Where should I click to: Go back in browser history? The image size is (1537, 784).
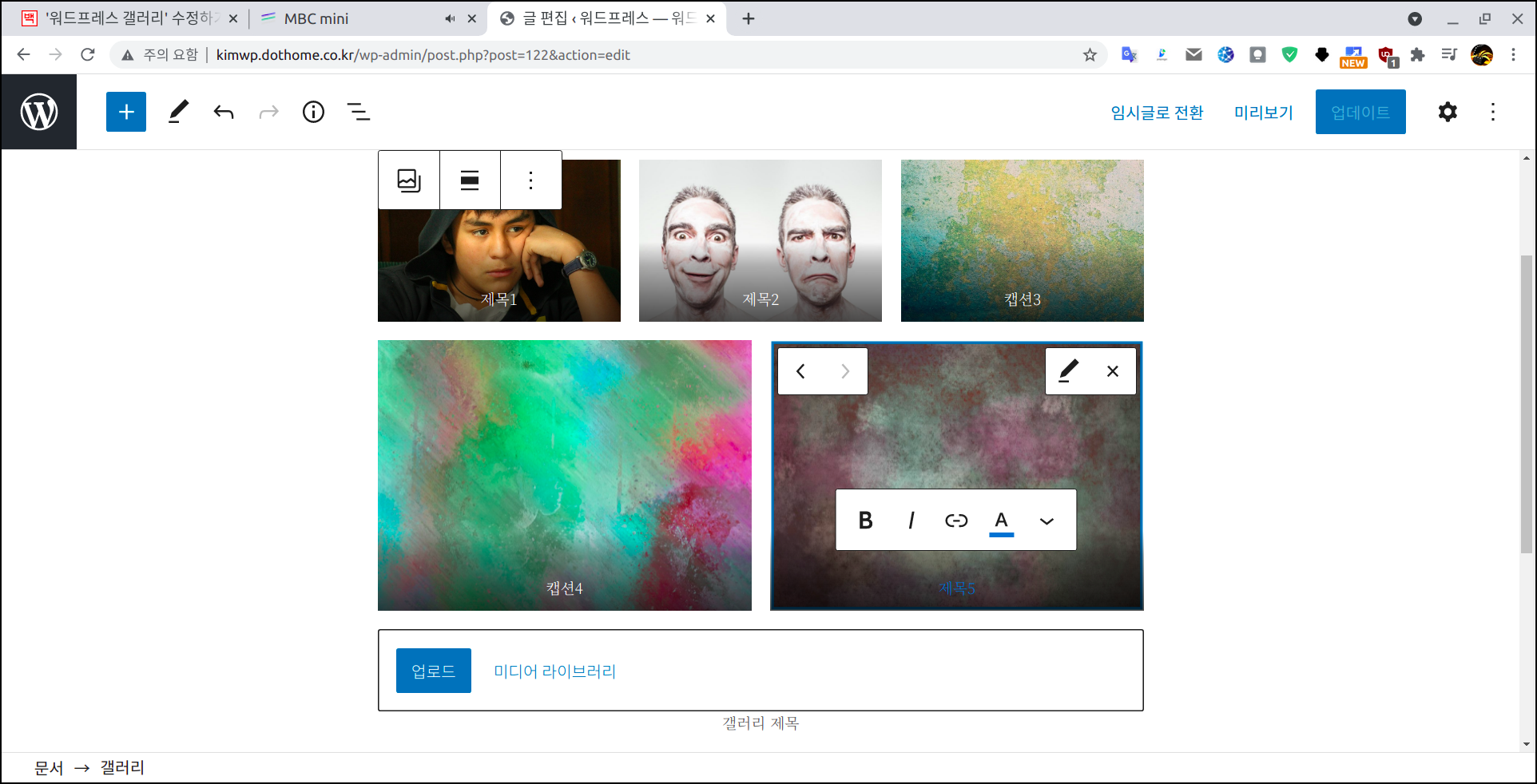point(23,54)
